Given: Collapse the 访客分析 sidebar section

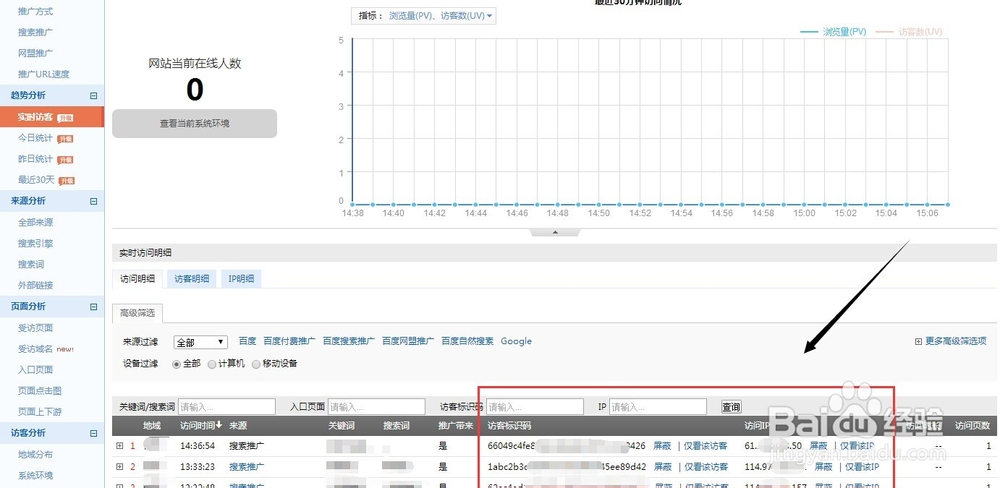Looking at the screenshot, I should click(x=94, y=433).
